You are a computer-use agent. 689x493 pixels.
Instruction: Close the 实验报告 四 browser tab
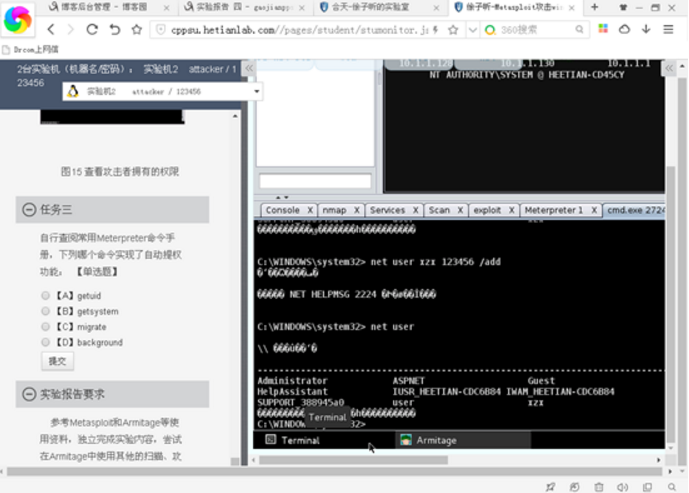(302, 7)
